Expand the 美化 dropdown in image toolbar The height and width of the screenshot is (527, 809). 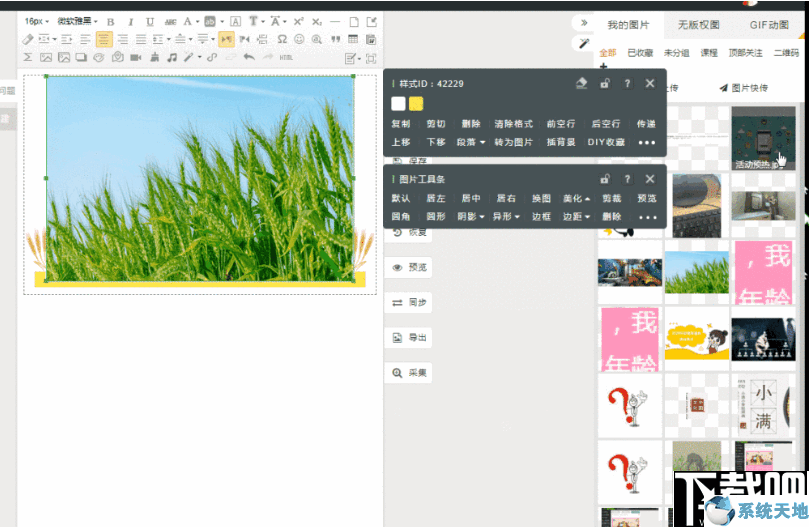pyautogui.click(x=576, y=198)
